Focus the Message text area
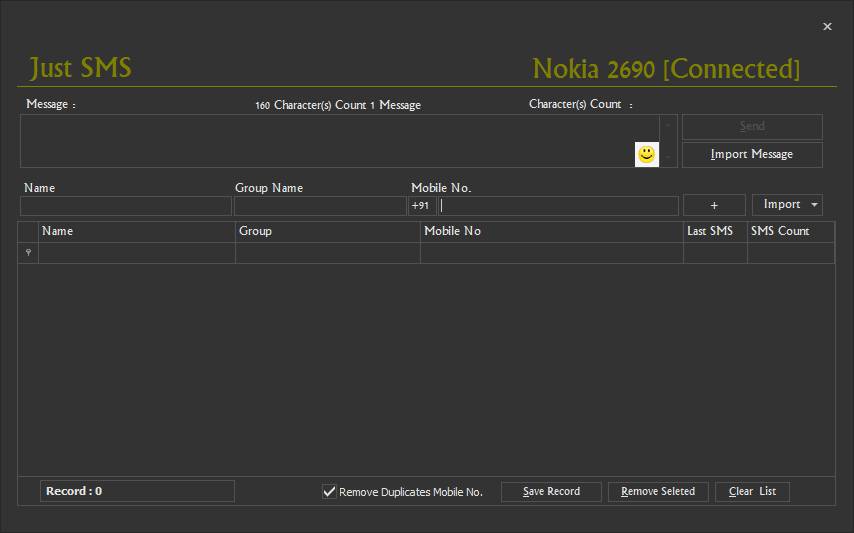Image resolution: width=854 pixels, height=533 pixels. click(x=340, y=141)
